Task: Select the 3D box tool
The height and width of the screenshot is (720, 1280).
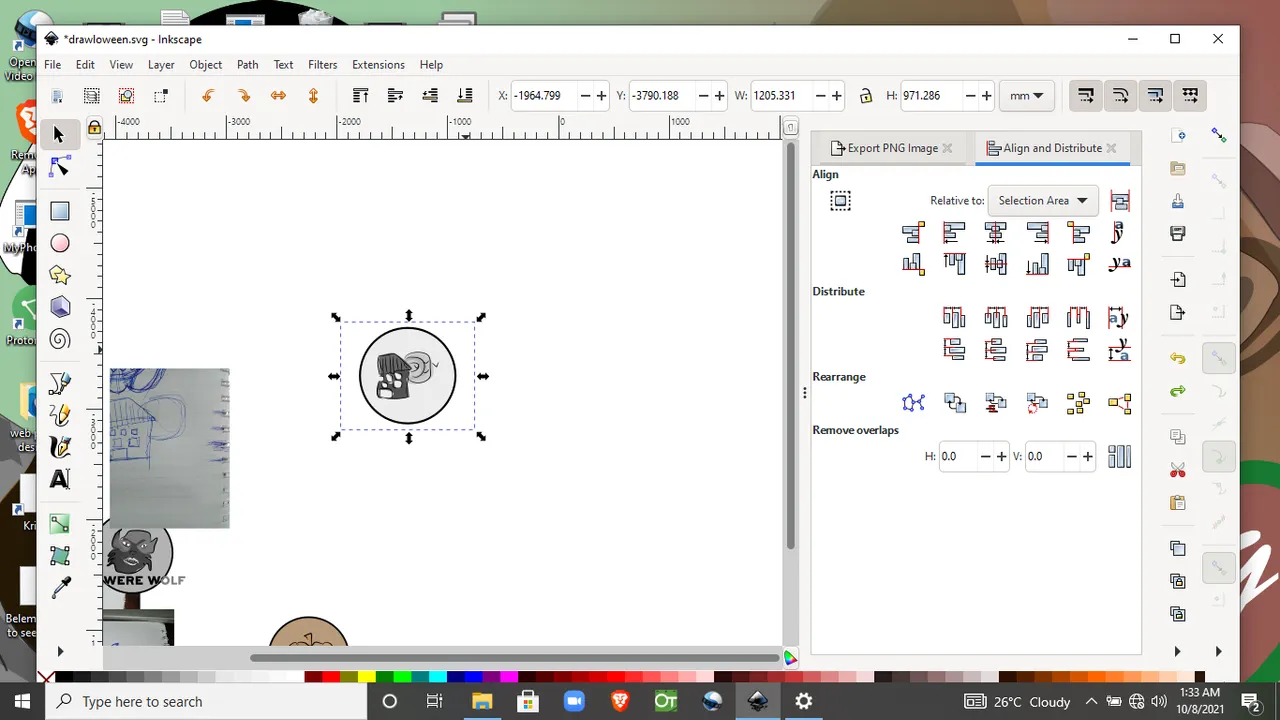Action: [60, 307]
